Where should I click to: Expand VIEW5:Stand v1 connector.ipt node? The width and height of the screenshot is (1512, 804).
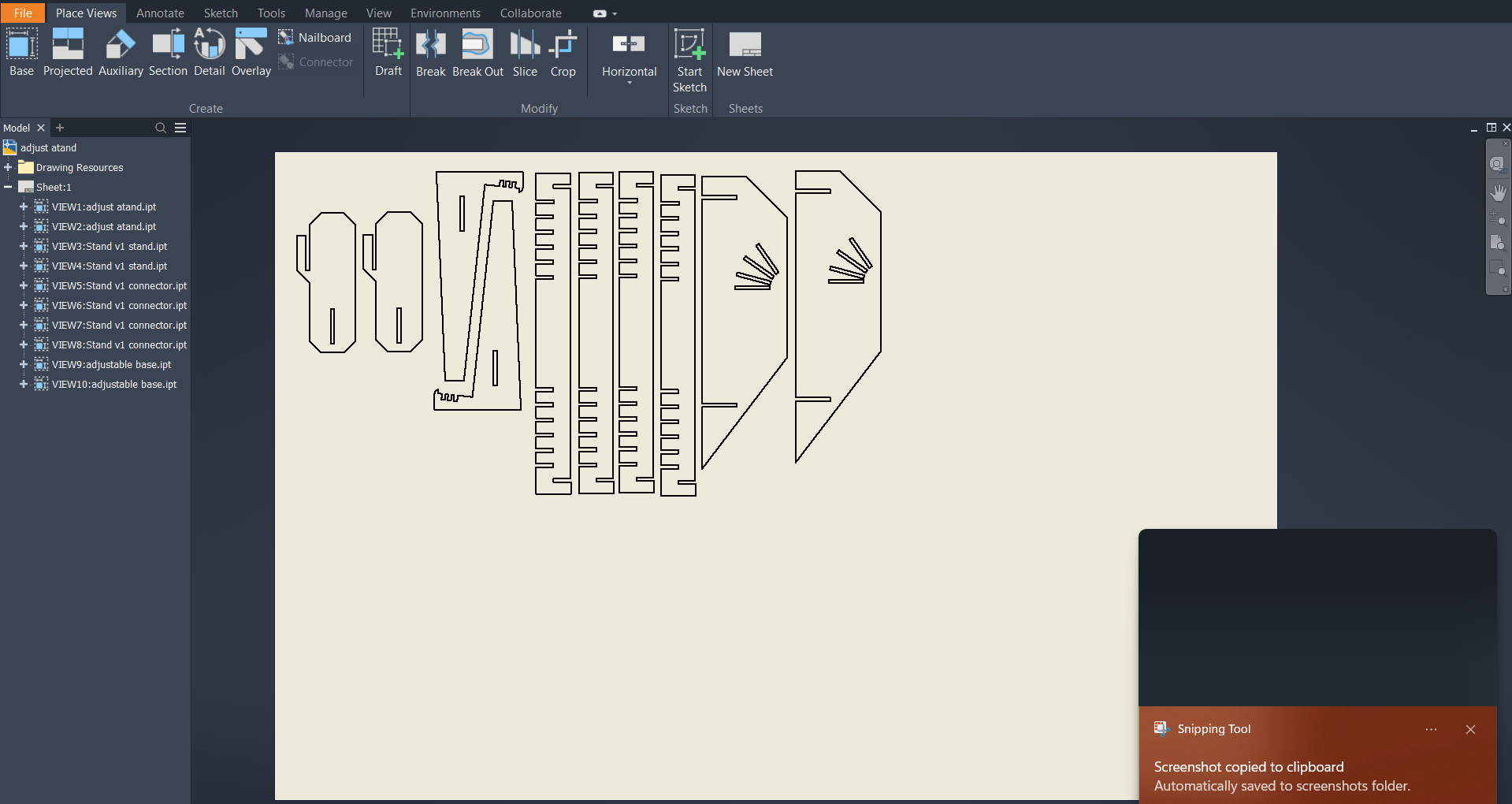pos(24,285)
